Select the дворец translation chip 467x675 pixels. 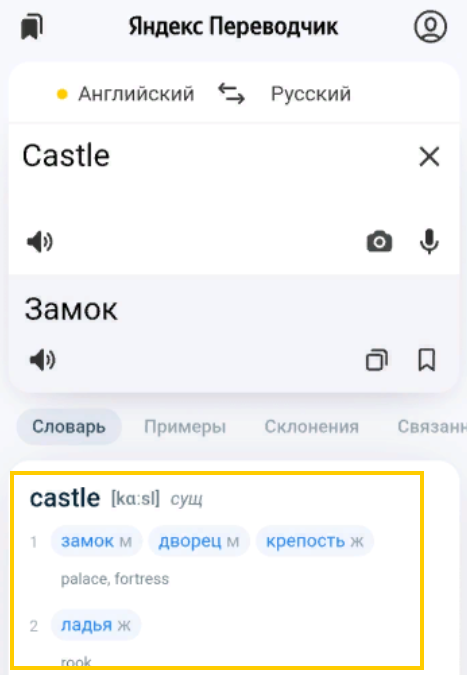pos(199,541)
